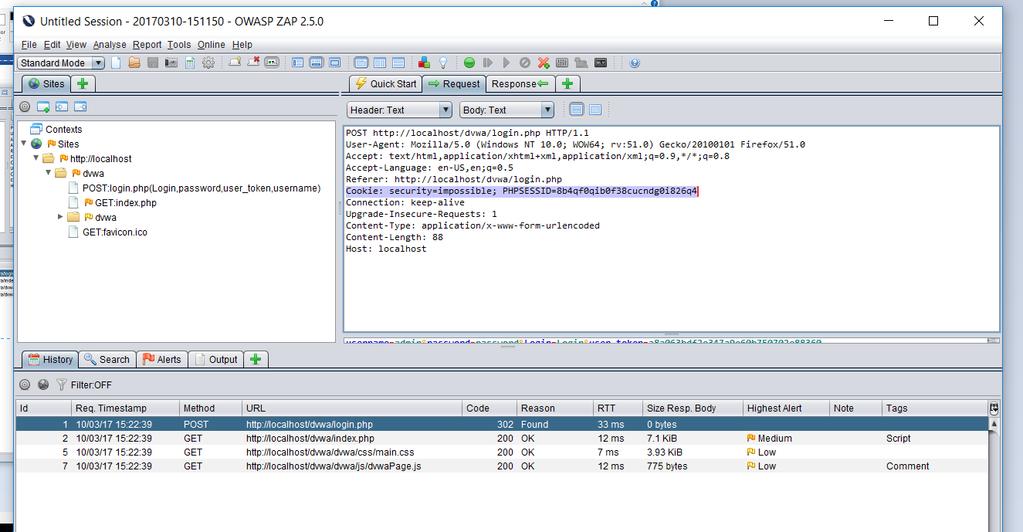Image resolution: width=1023 pixels, height=532 pixels.
Task: Switch to the Search tab
Action: click(107, 359)
